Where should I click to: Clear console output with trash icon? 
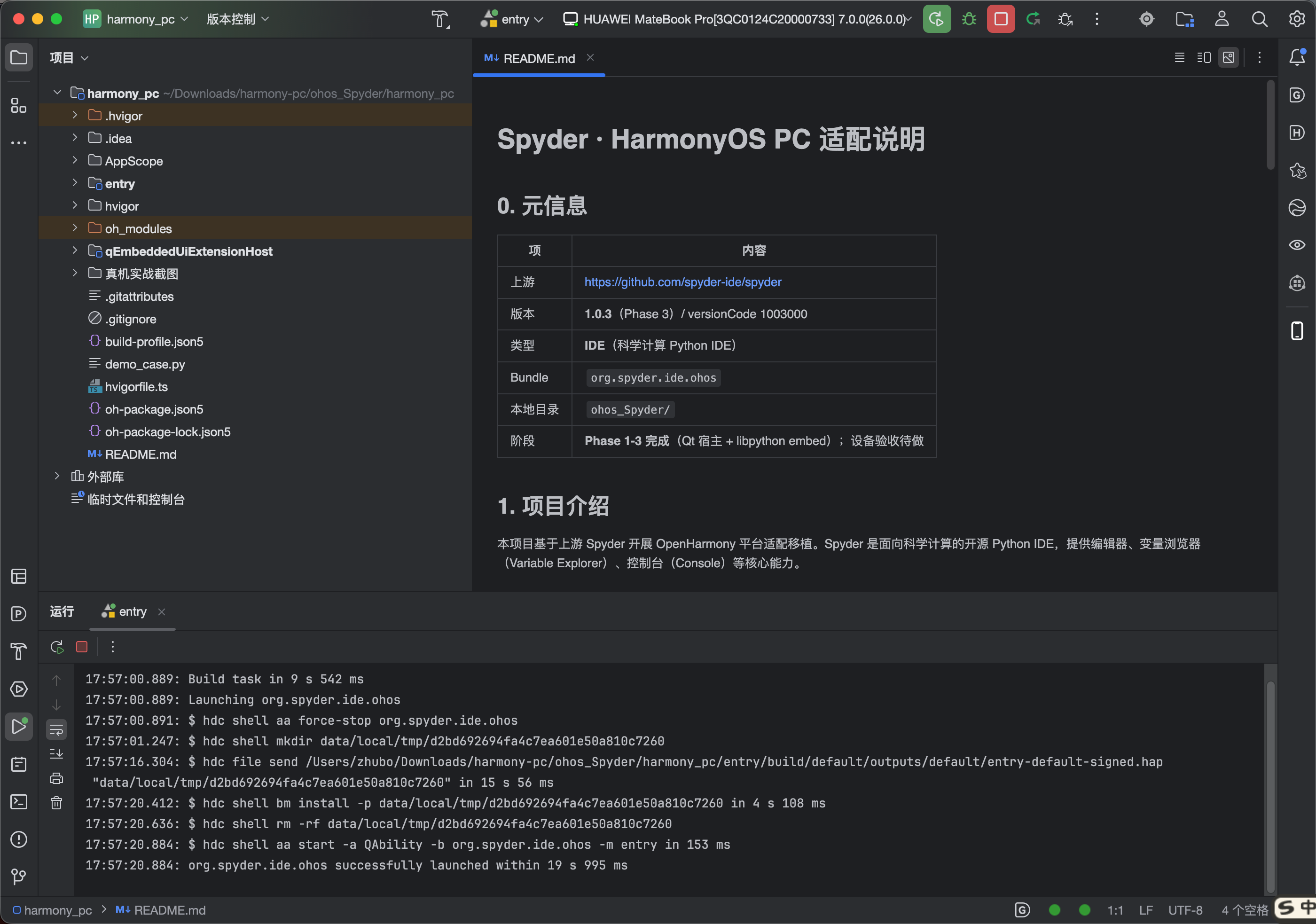(x=56, y=803)
